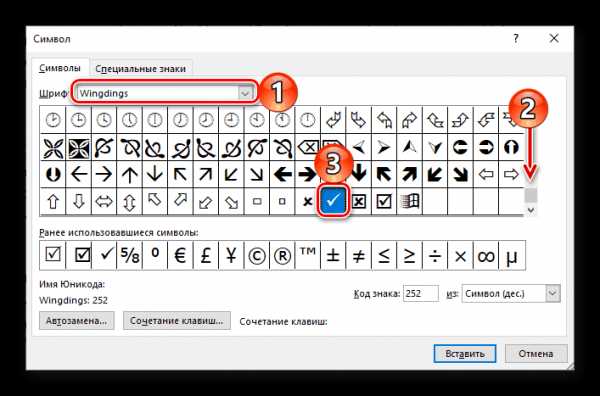Select the small x mark symbol in grid
This screenshot has height=396, width=600.
[308, 201]
